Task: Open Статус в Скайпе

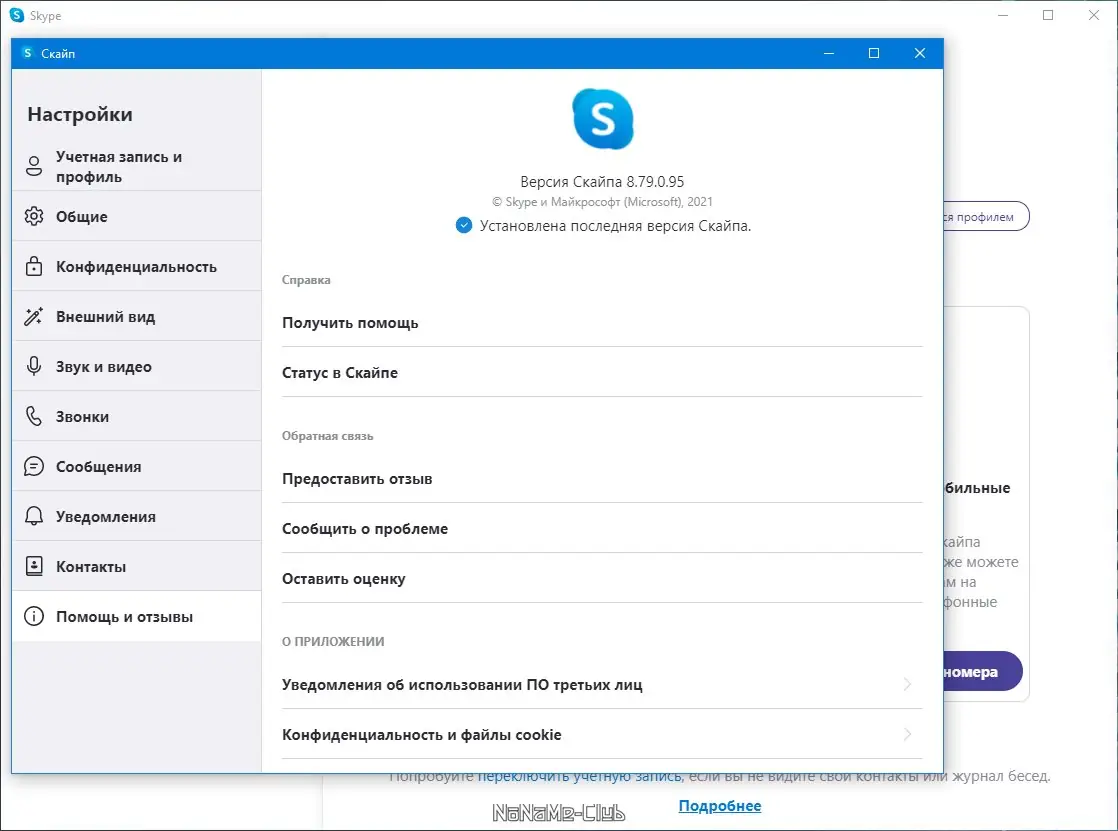Action: [602, 372]
